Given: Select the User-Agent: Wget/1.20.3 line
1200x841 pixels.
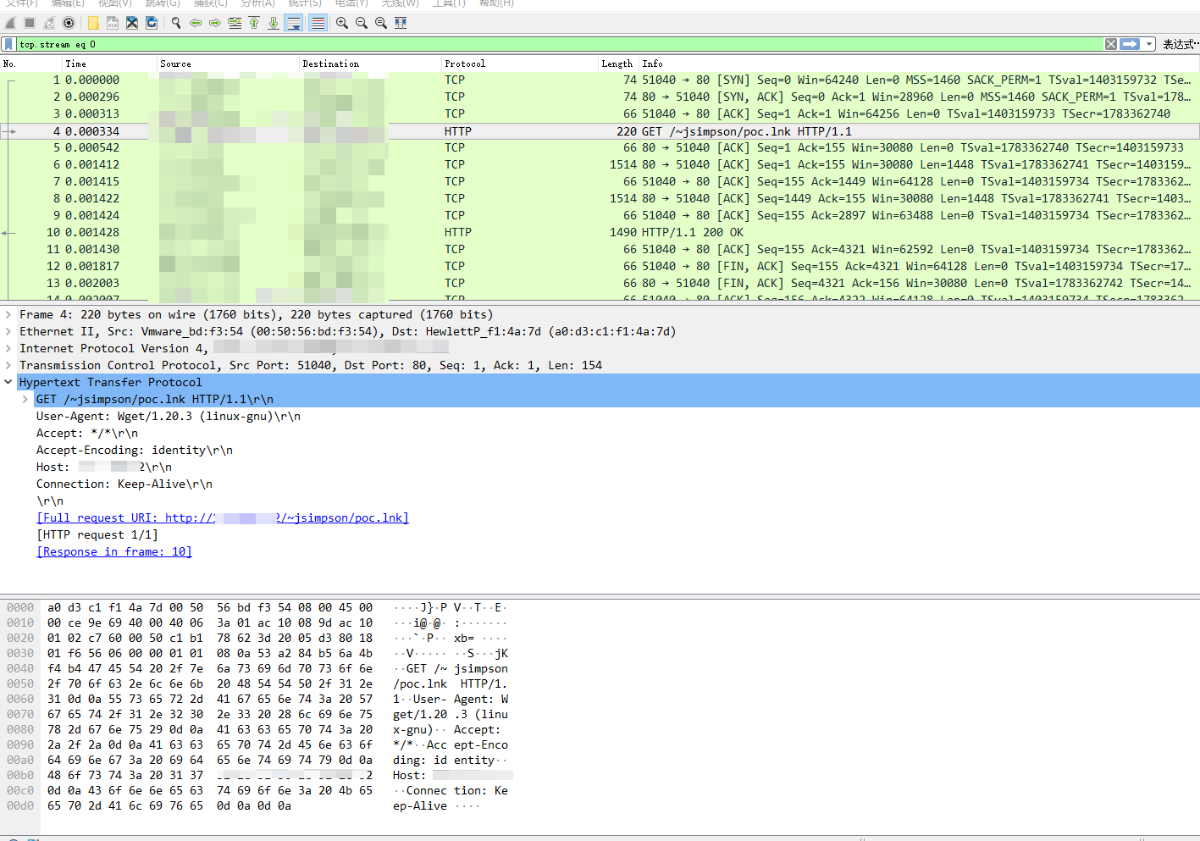Looking at the screenshot, I should tap(168, 416).
